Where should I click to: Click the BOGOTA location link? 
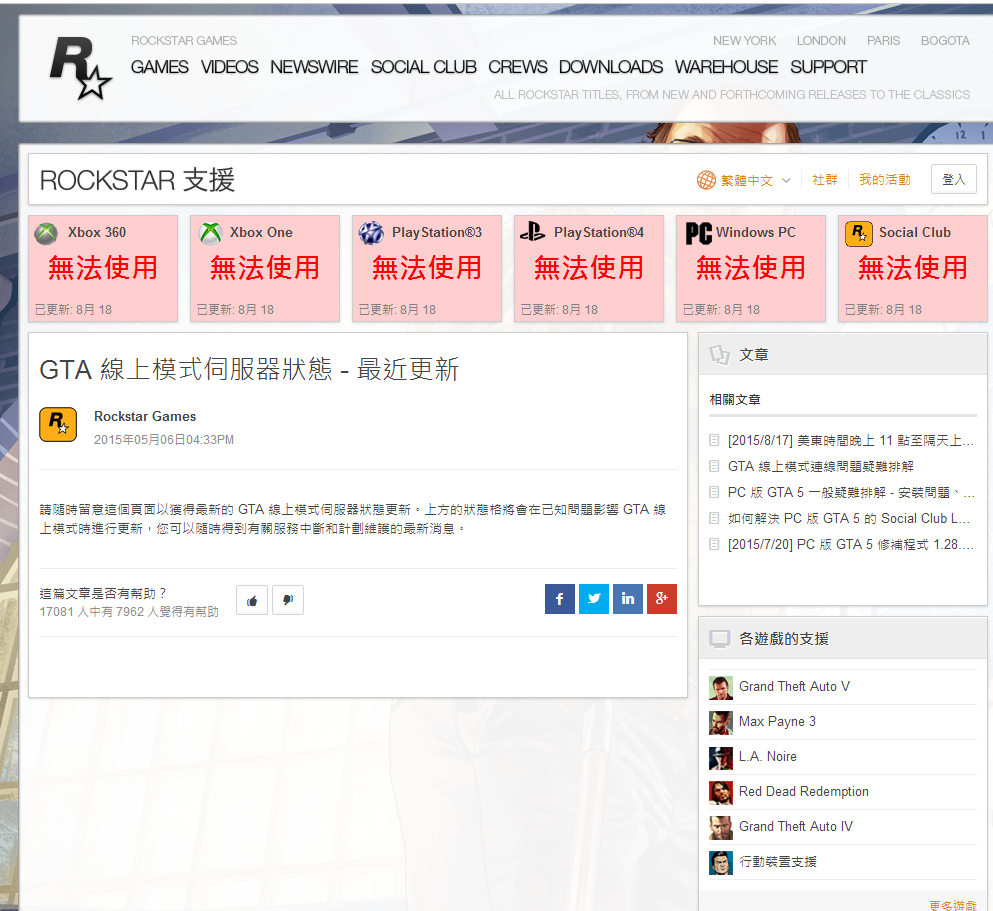(945, 41)
